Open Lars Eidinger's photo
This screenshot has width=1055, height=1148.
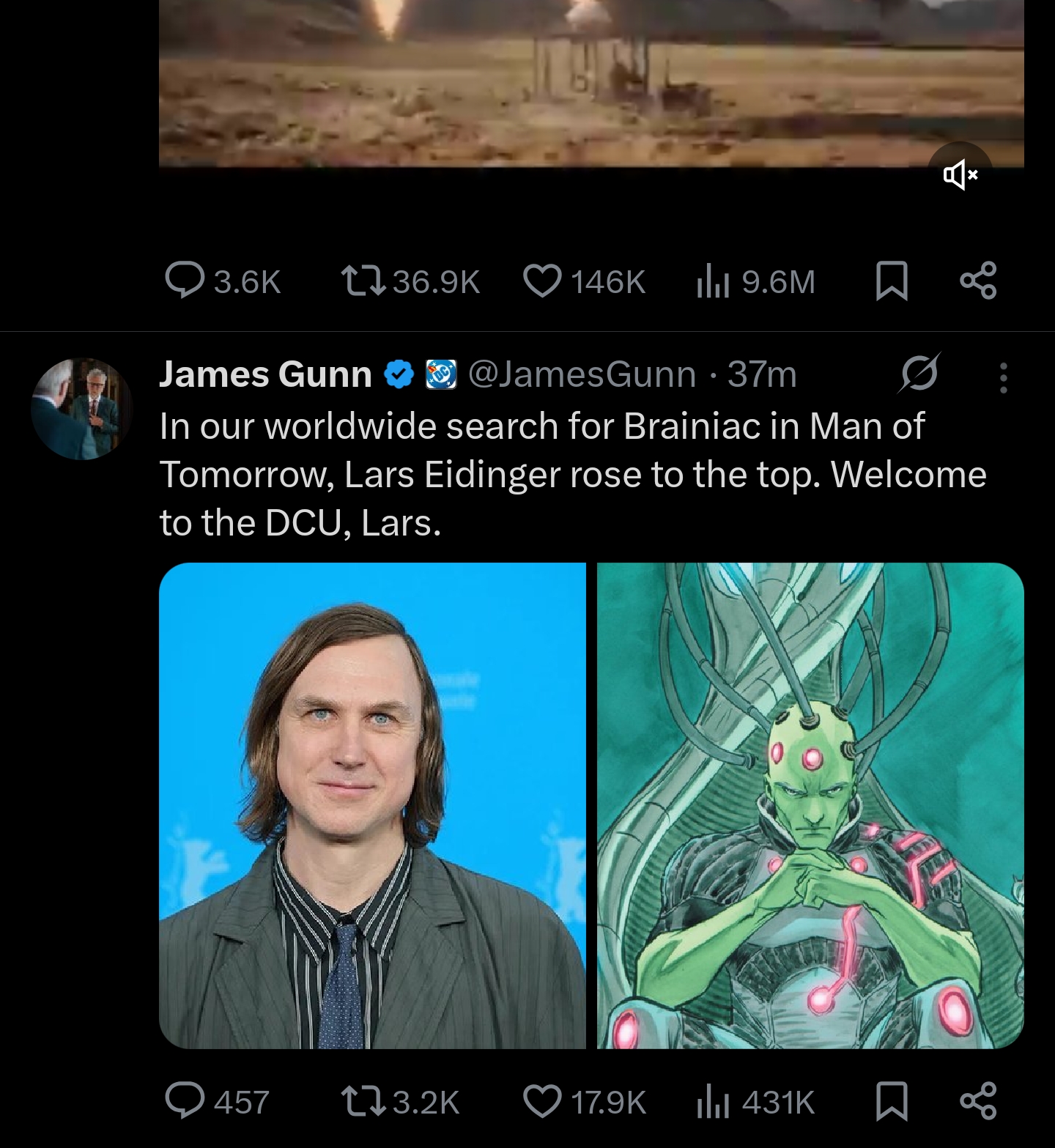tap(372, 805)
